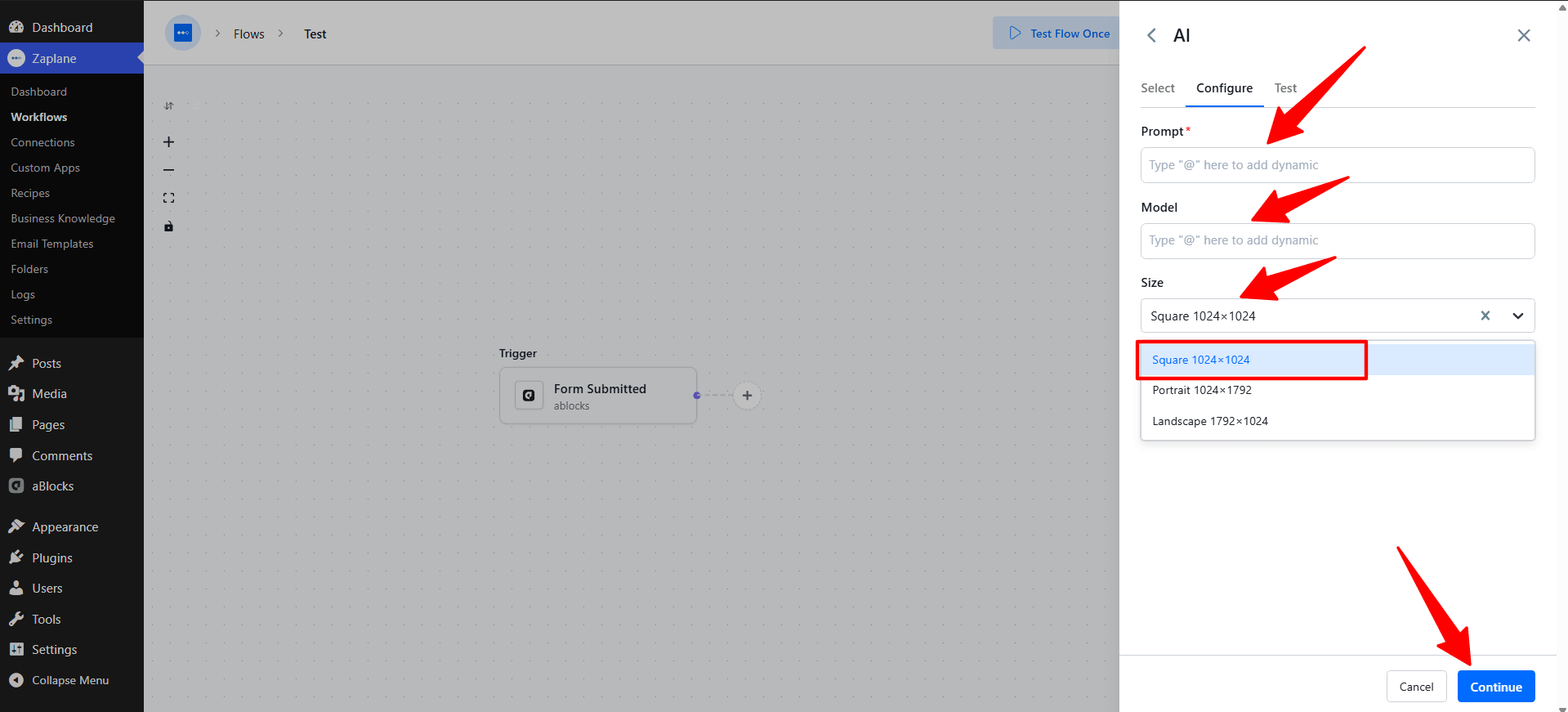Image resolution: width=1568 pixels, height=712 pixels.
Task: Open Media via its sidebar icon
Action: [x=16, y=393]
